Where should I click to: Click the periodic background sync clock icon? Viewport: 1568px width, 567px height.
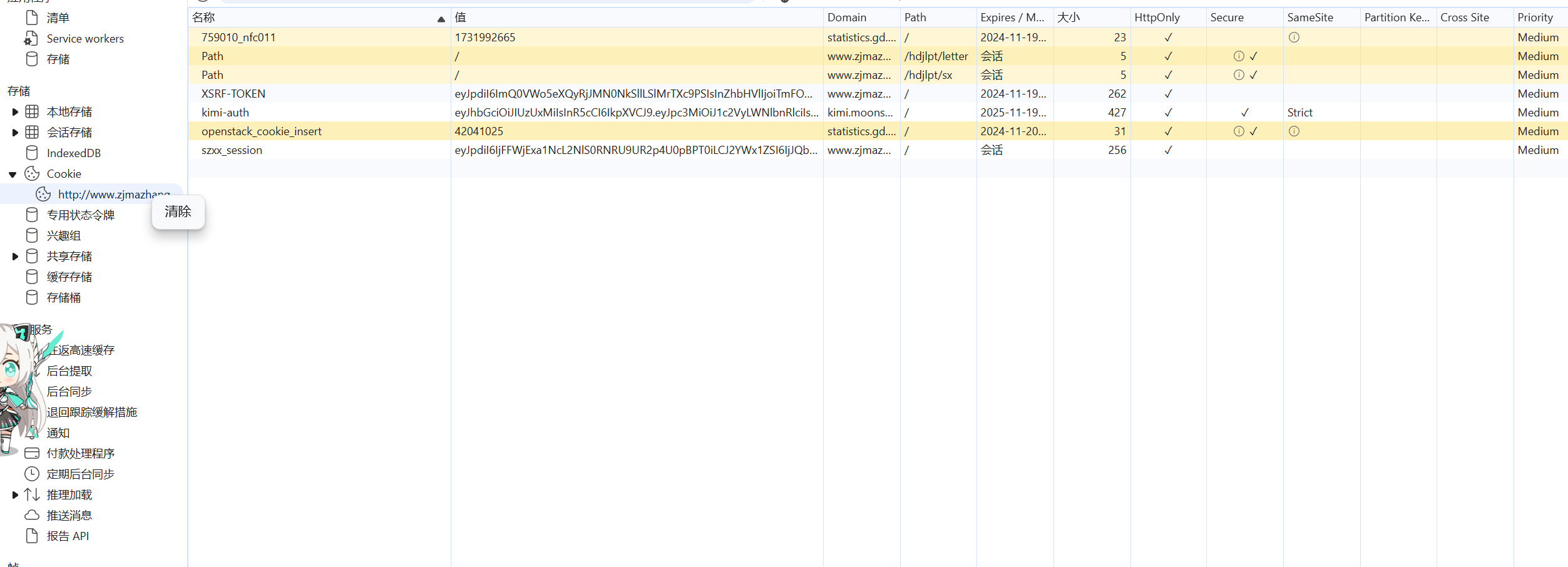[x=32, y=474]
